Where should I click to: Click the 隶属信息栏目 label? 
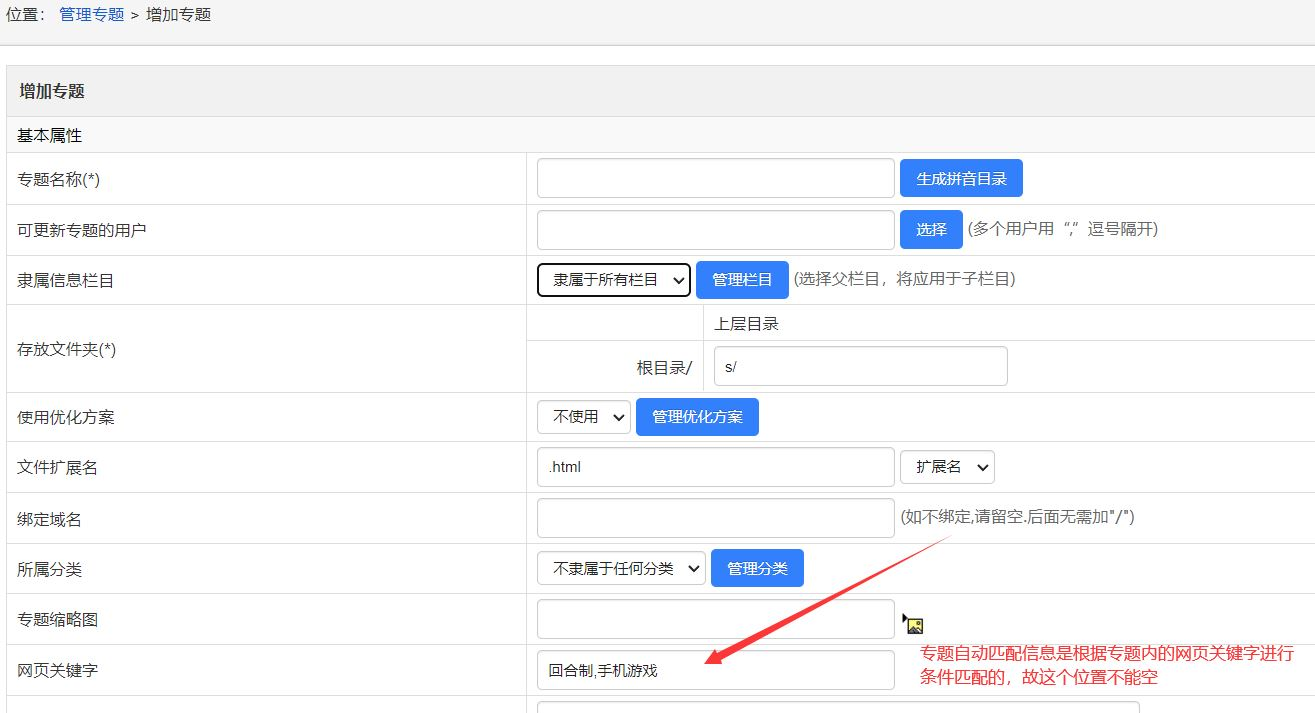point(66,280)
